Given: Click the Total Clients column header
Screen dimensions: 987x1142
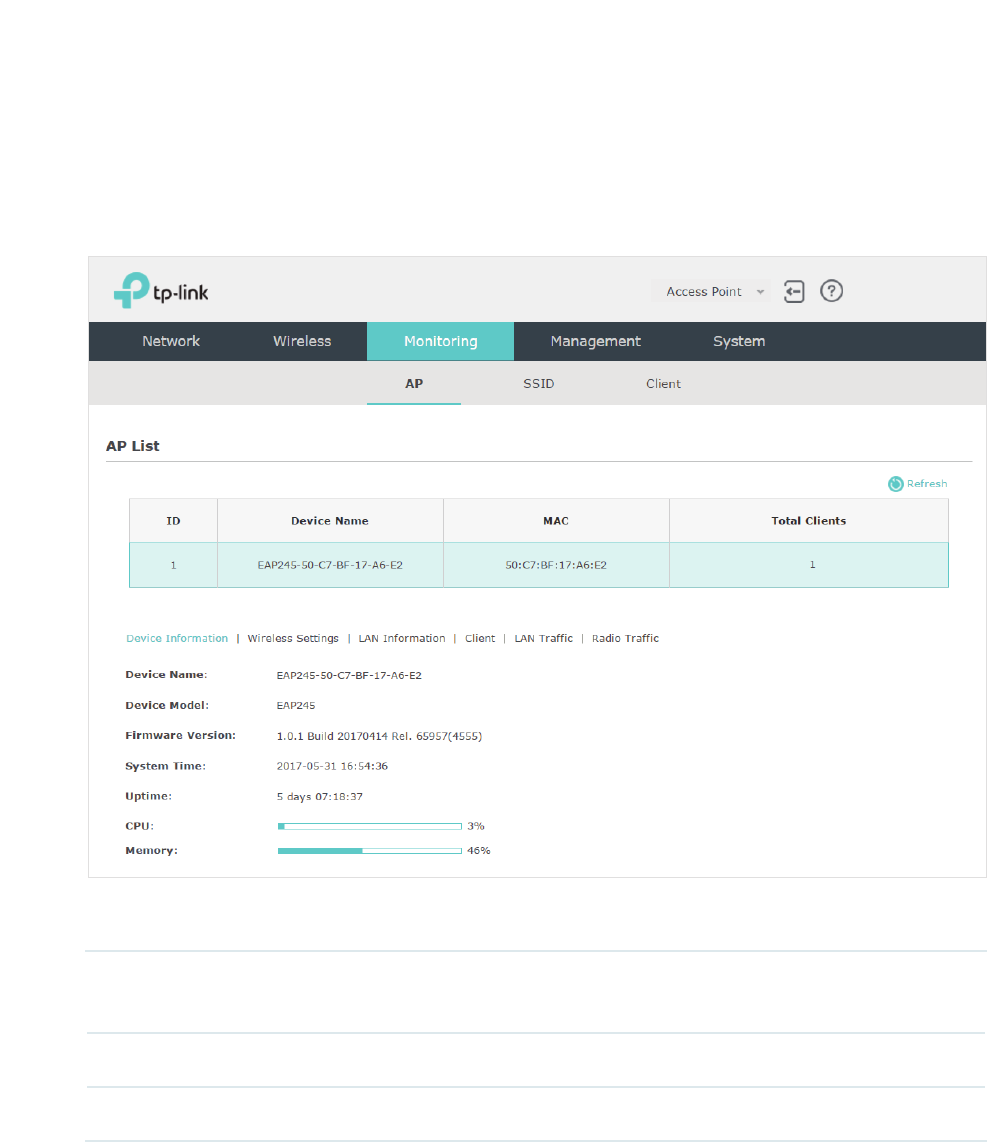Looking at the screenshot, I should (x=809, y=521).
